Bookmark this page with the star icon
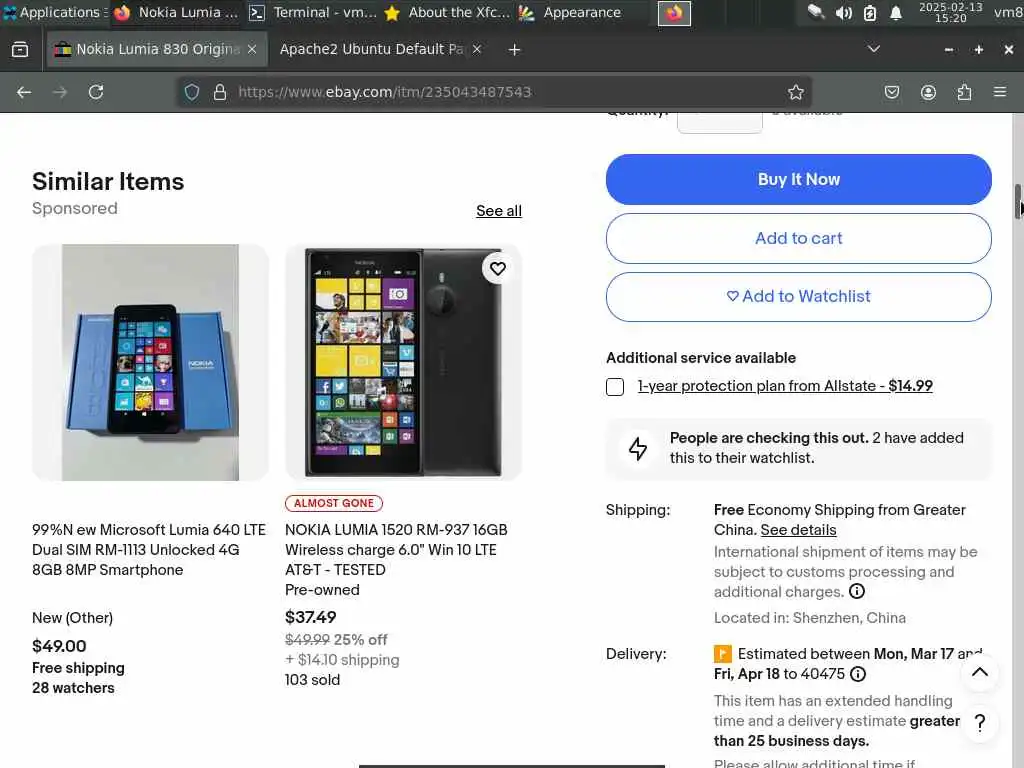Screen dimensions: 1024x768 tap(795, 92)
